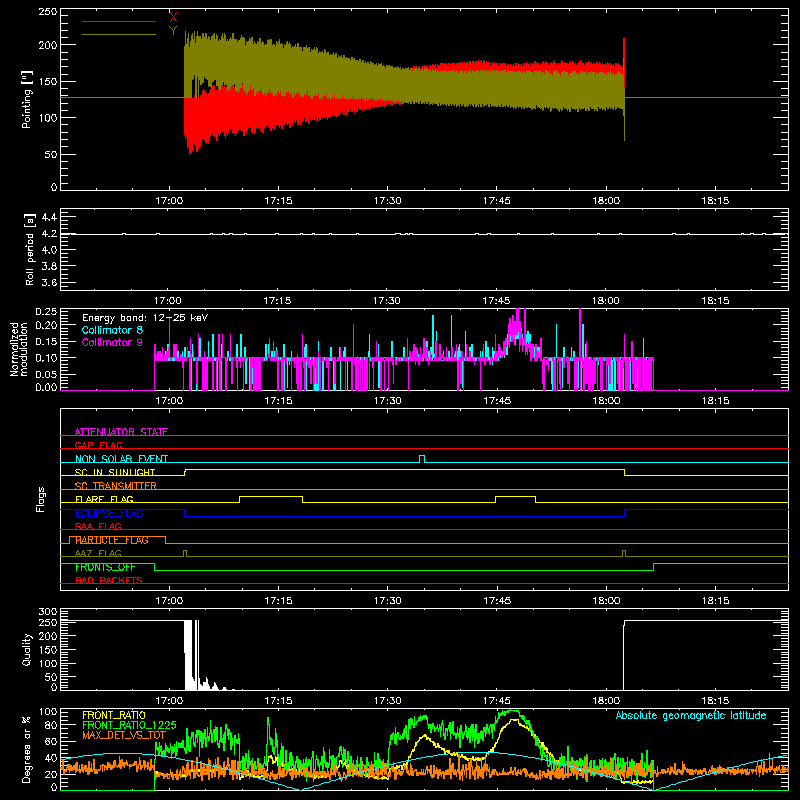Click the '0.25' tick on the modulation axis

pos(46,312)
